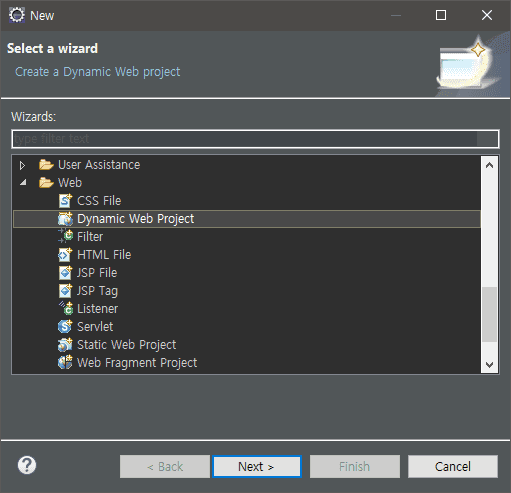Select the Listener wizard icon

(x=66, y=308)
